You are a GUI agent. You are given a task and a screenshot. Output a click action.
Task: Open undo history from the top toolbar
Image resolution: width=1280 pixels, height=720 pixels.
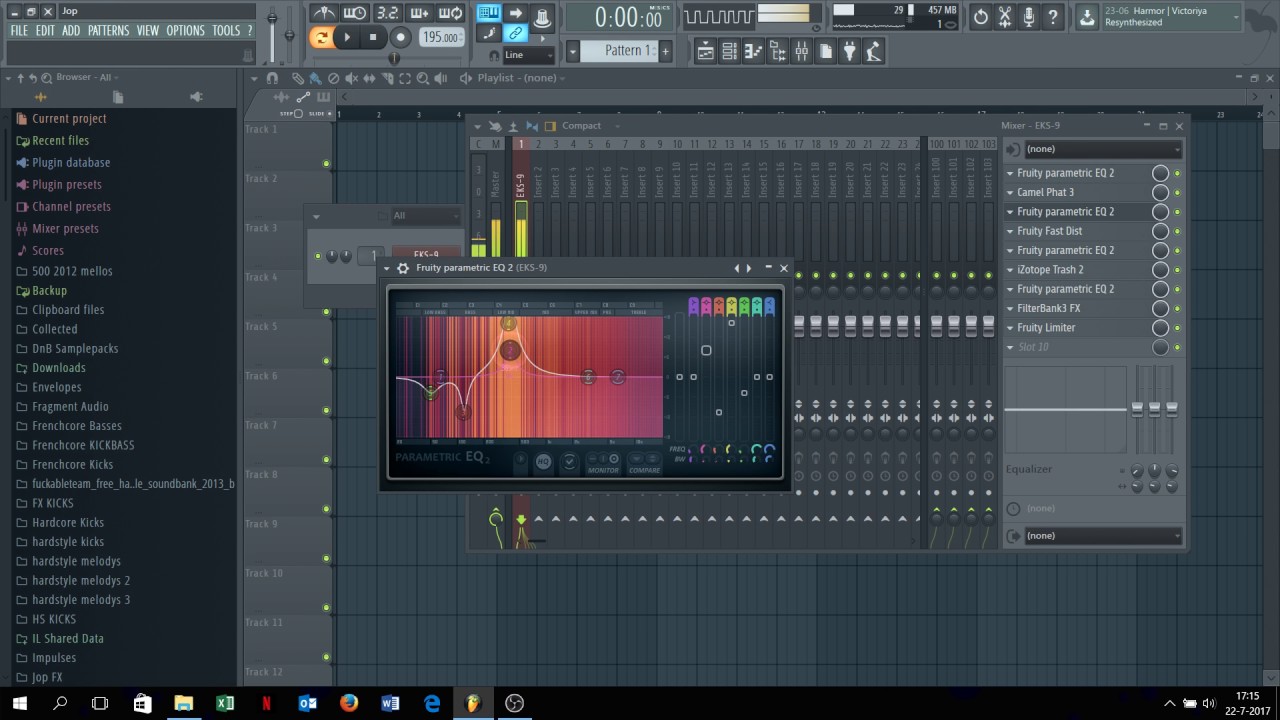point(981,17)
